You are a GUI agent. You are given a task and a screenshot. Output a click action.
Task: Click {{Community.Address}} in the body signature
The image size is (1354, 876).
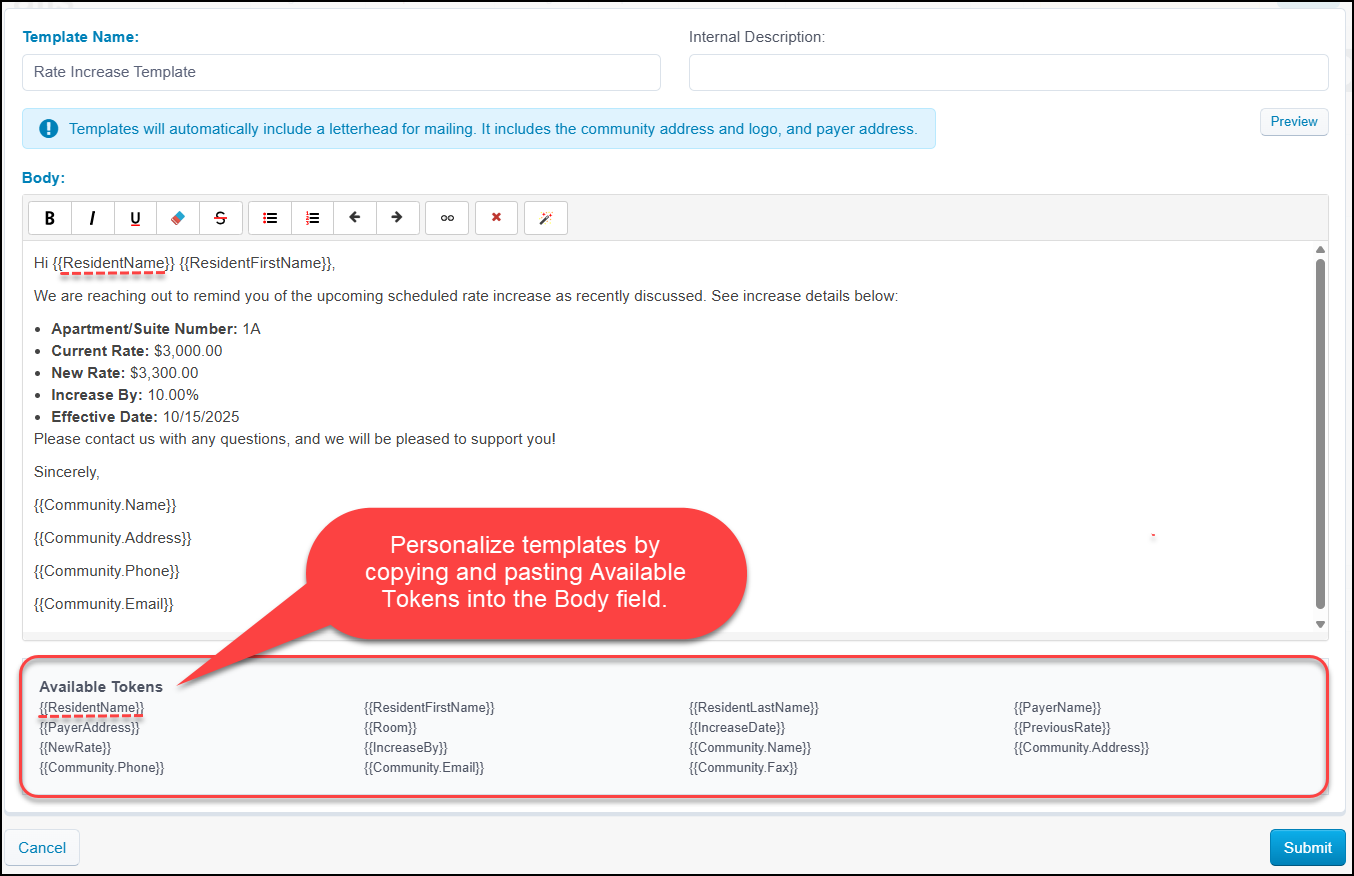[x=112, y=538]
